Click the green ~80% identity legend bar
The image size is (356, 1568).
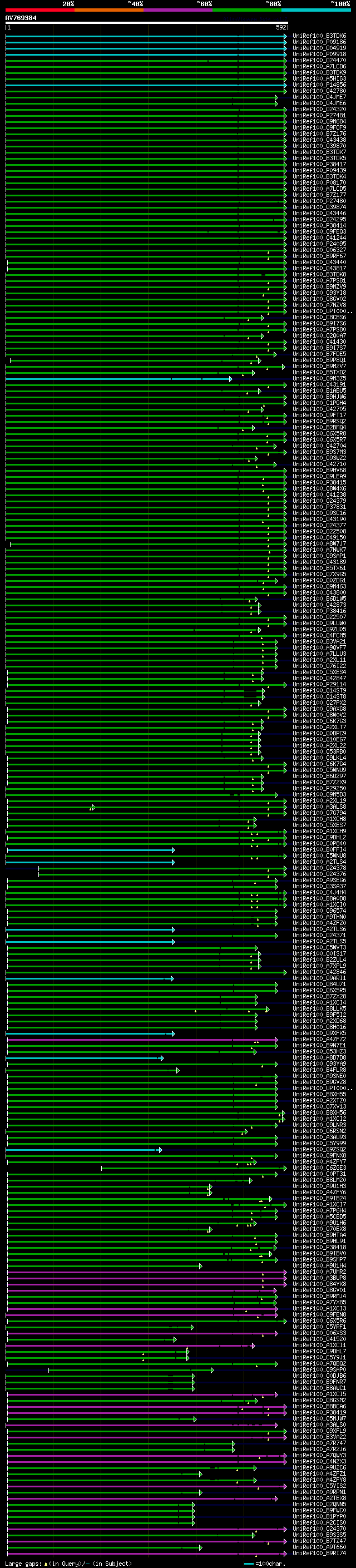click(247, 10)
